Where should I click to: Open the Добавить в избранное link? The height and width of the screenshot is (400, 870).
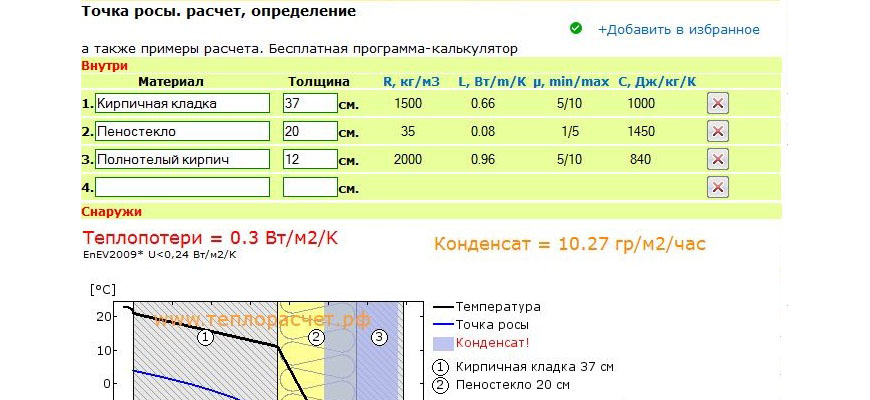[678, 30]
